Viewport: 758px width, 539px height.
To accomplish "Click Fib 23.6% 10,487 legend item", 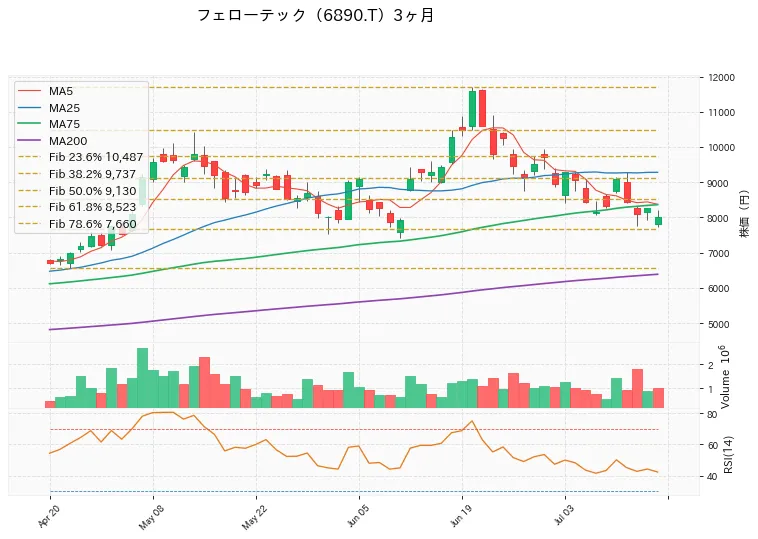I will pos(81,158).
